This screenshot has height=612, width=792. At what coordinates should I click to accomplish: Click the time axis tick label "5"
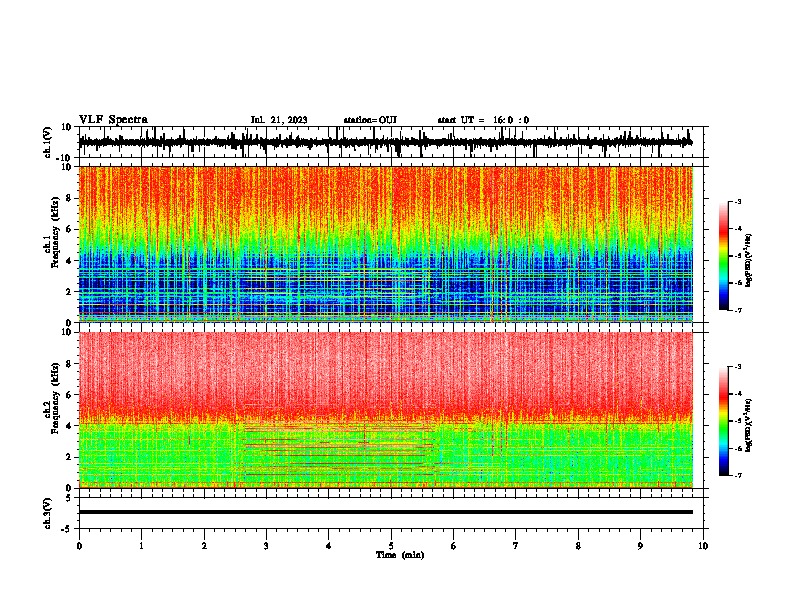coord(391,546)
